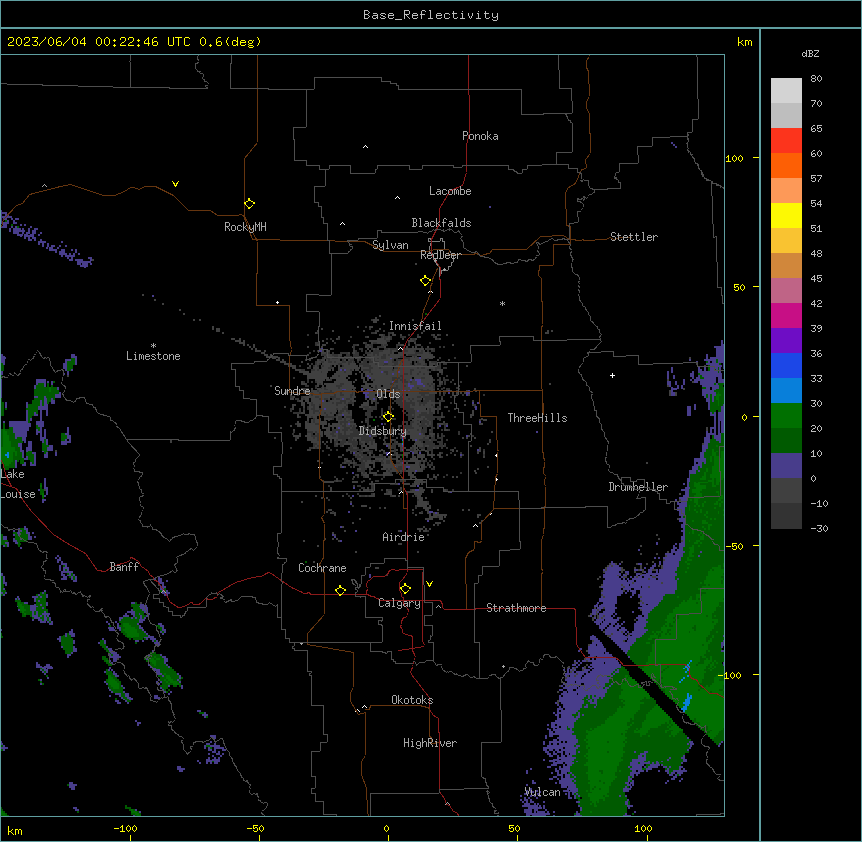Click the yellow diamond marker at Olds
The height and width of the screenshot is (842, 862).
pyautogui.click(x=388, y=417)
